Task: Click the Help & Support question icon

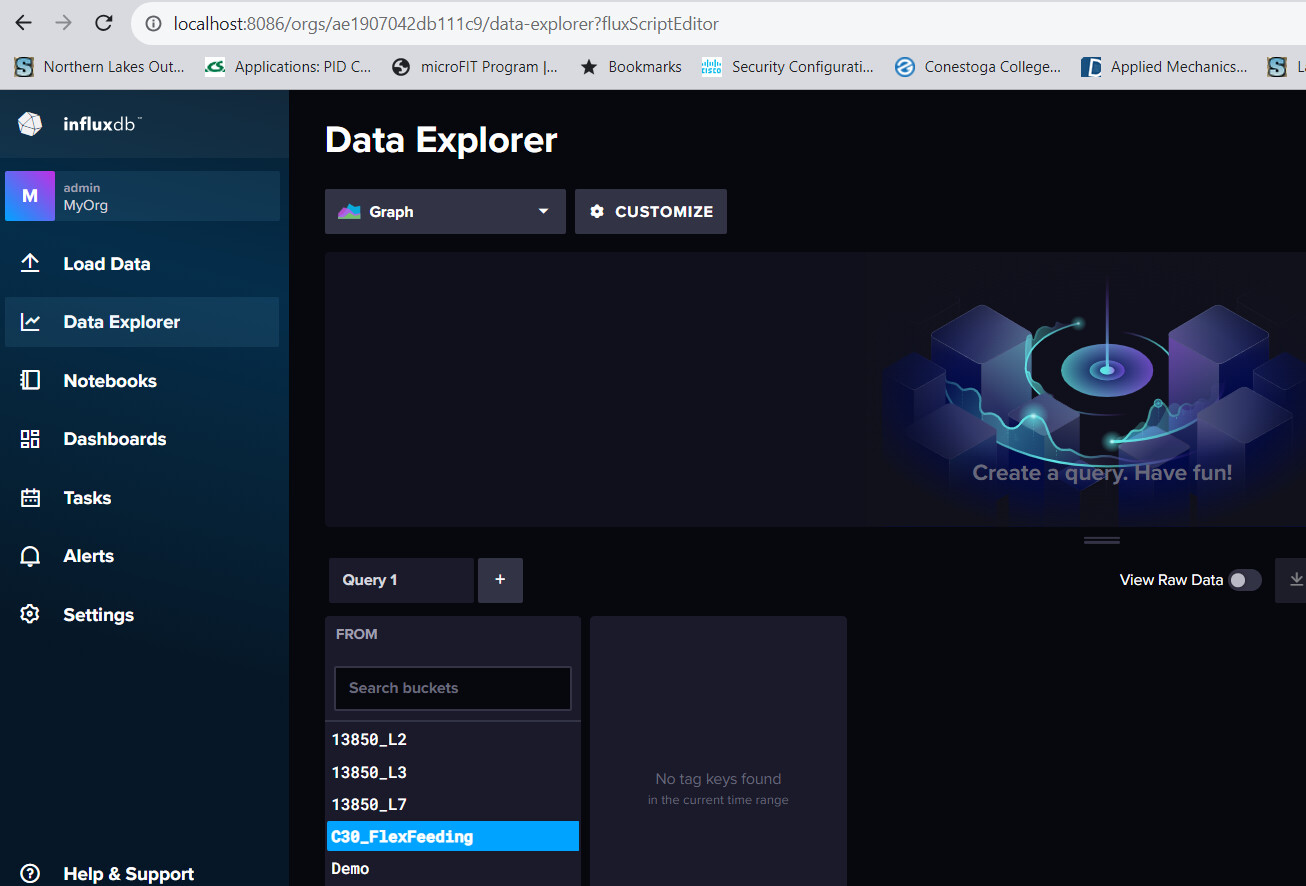Action: (30, 873)
